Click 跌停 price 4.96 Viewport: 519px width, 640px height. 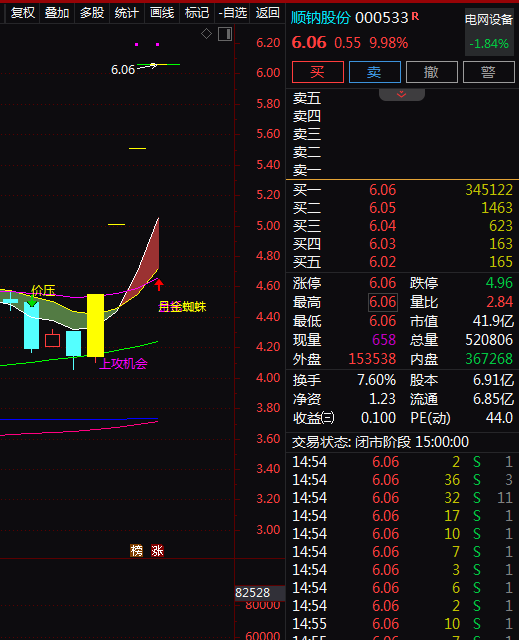[x=499, y=283]
